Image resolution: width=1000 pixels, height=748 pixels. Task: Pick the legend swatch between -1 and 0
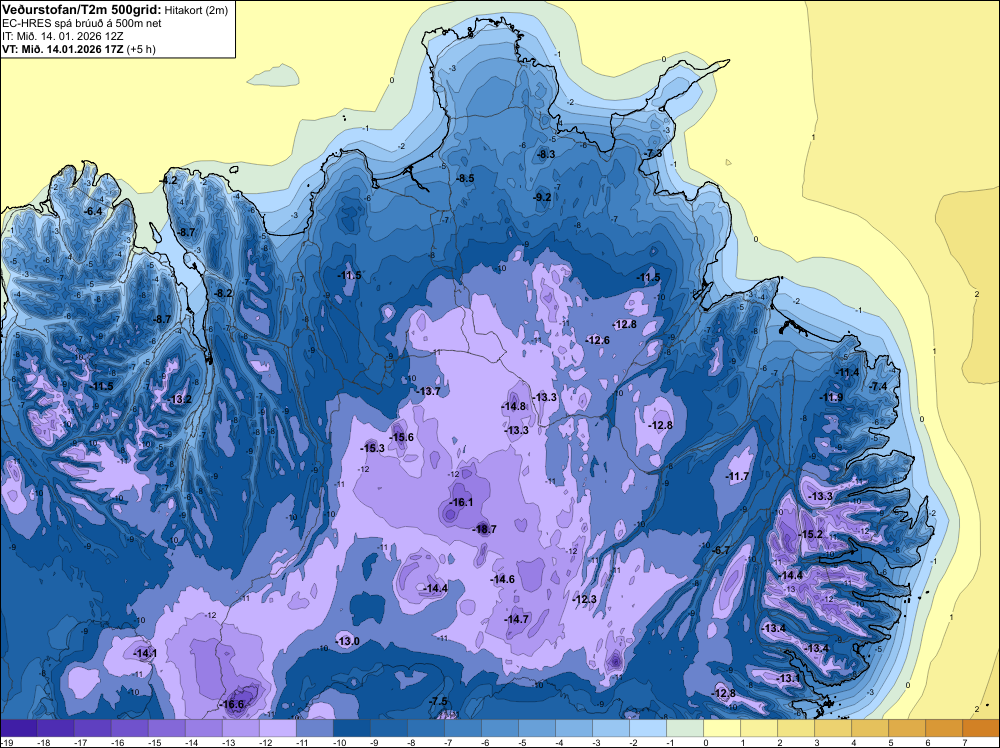coord(685,728)
